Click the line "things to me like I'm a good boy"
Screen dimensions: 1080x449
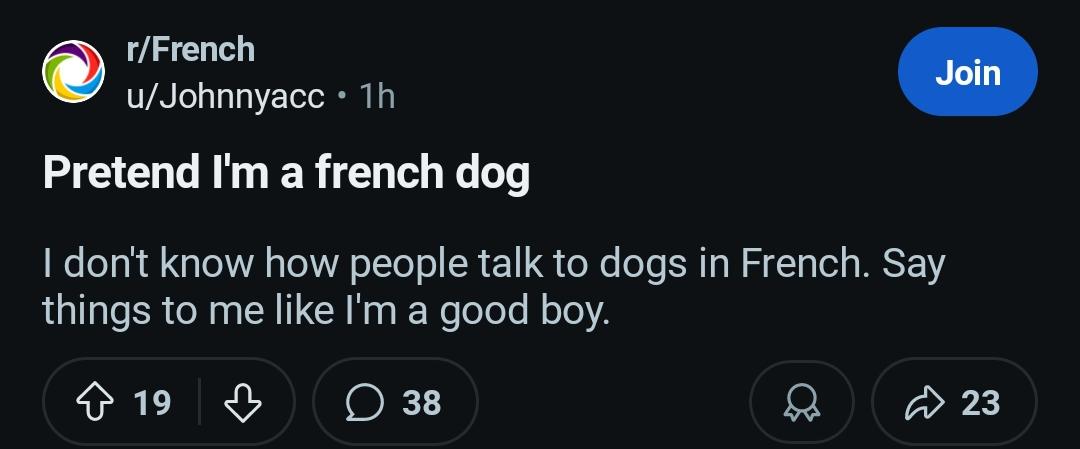(326, 311)
